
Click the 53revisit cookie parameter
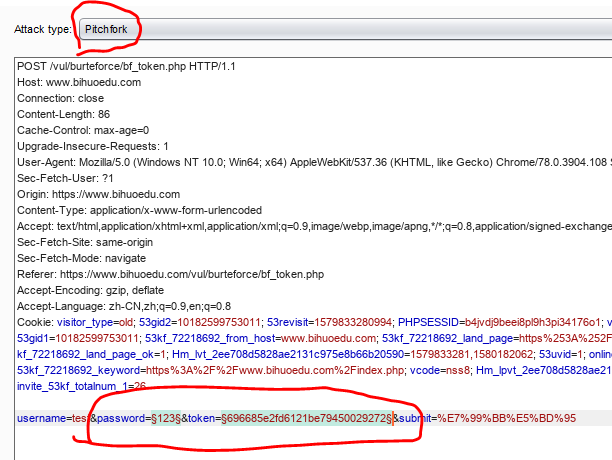tap(329, 322)
